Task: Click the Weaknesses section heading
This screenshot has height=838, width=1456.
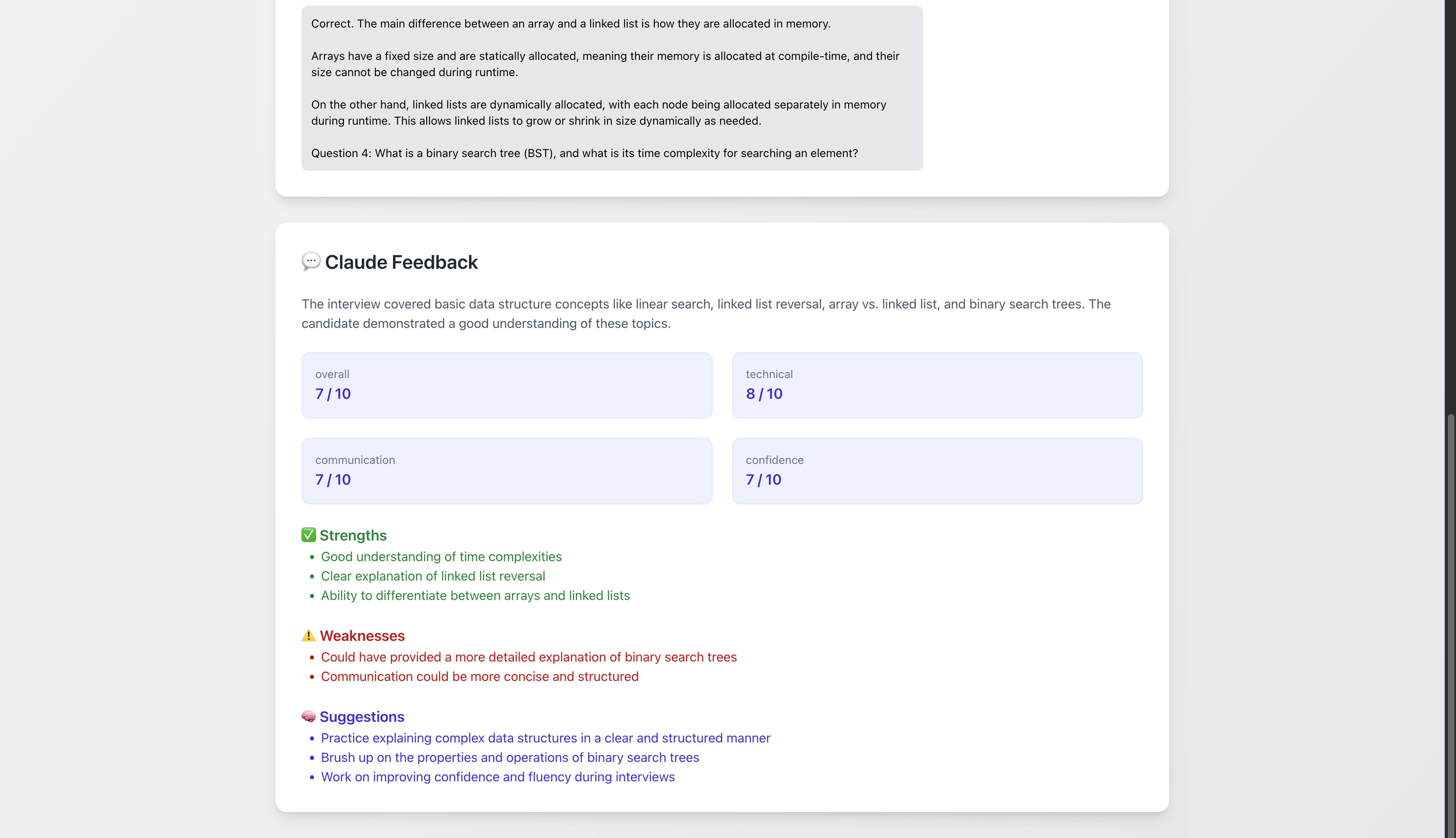Action: (362, 636)
